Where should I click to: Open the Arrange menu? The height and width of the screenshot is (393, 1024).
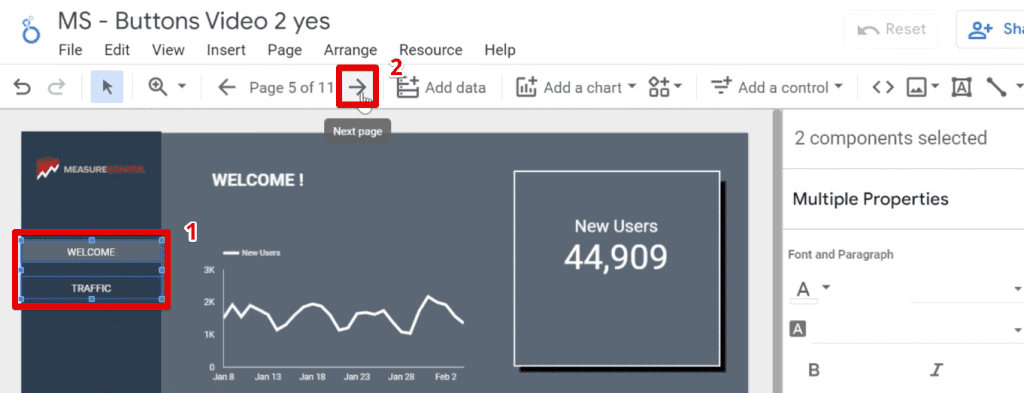coord(351,50)
